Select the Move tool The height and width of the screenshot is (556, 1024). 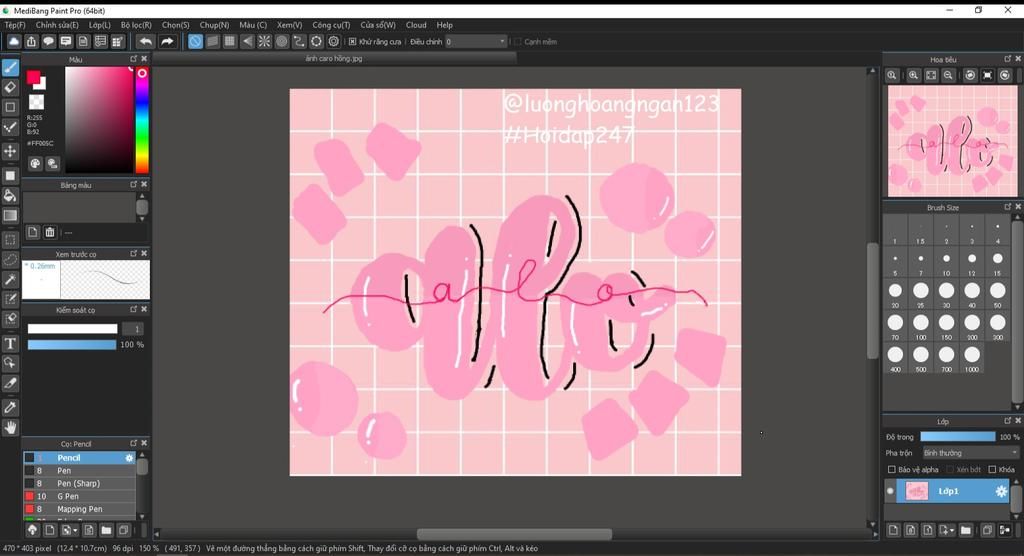coord(10,151)
